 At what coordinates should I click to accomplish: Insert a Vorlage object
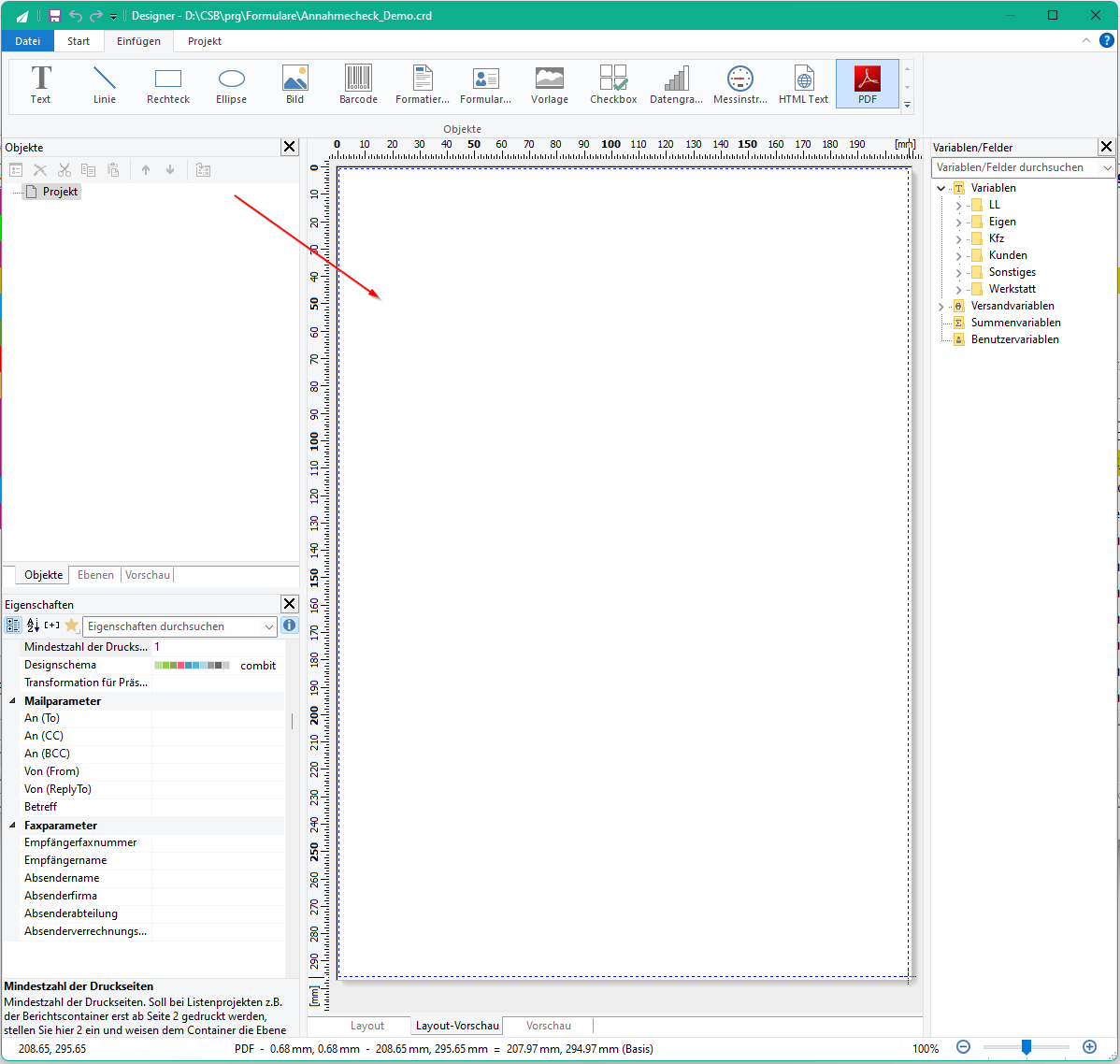point(550,84)
